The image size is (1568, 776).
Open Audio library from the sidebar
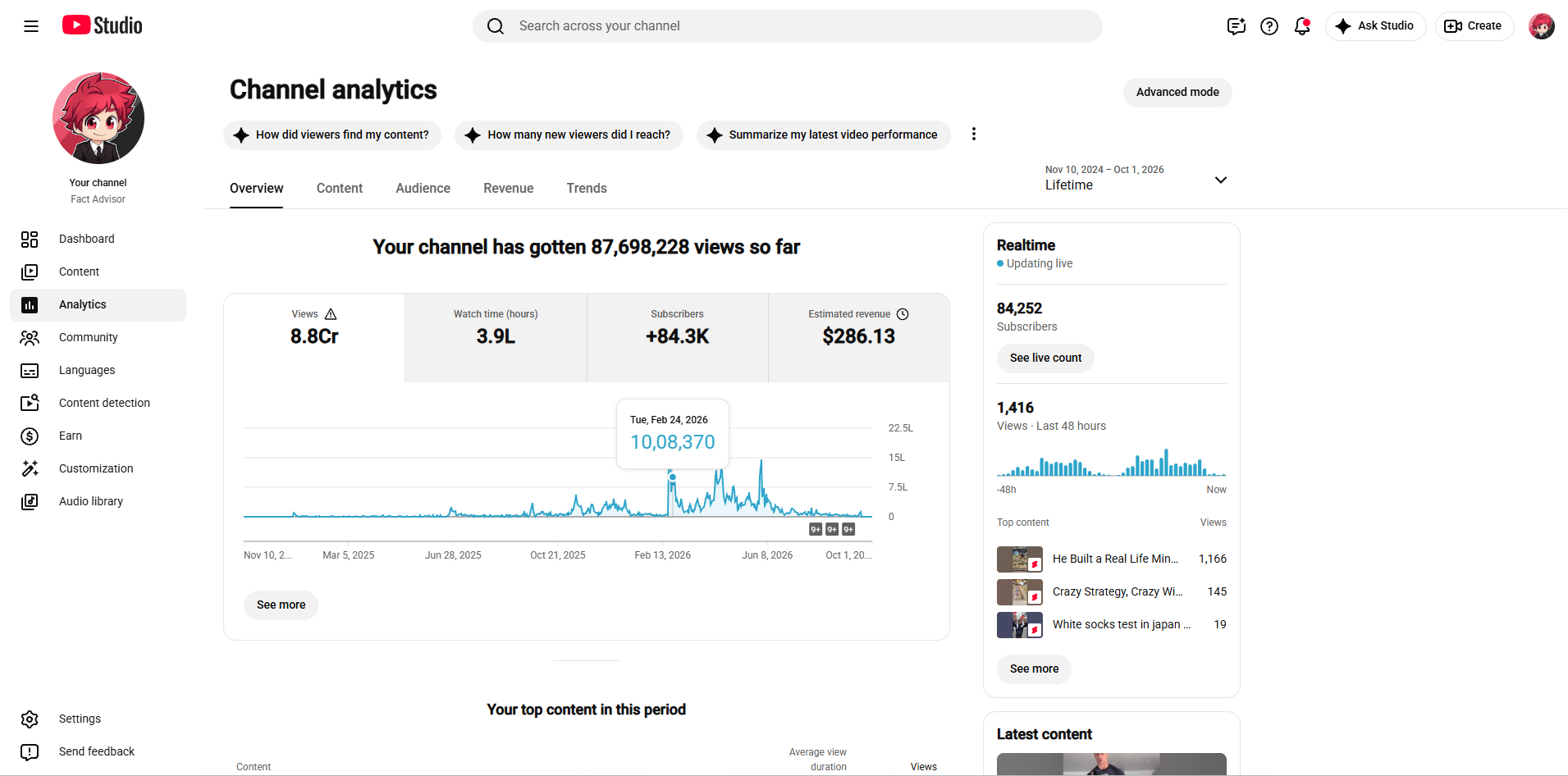point(98,501)
